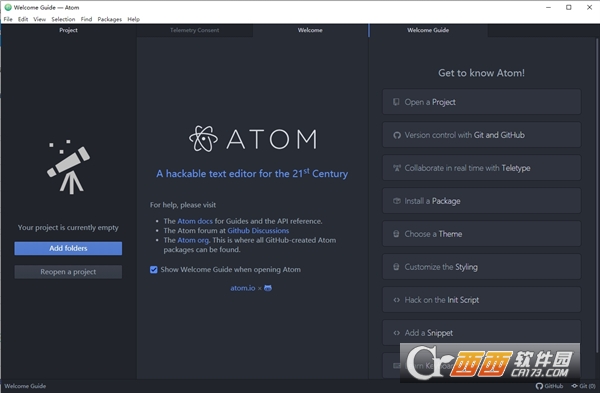Screen dimensions: 600x393
Task: Click Welcome Guide text in status bar
Action: click(25, 386)
